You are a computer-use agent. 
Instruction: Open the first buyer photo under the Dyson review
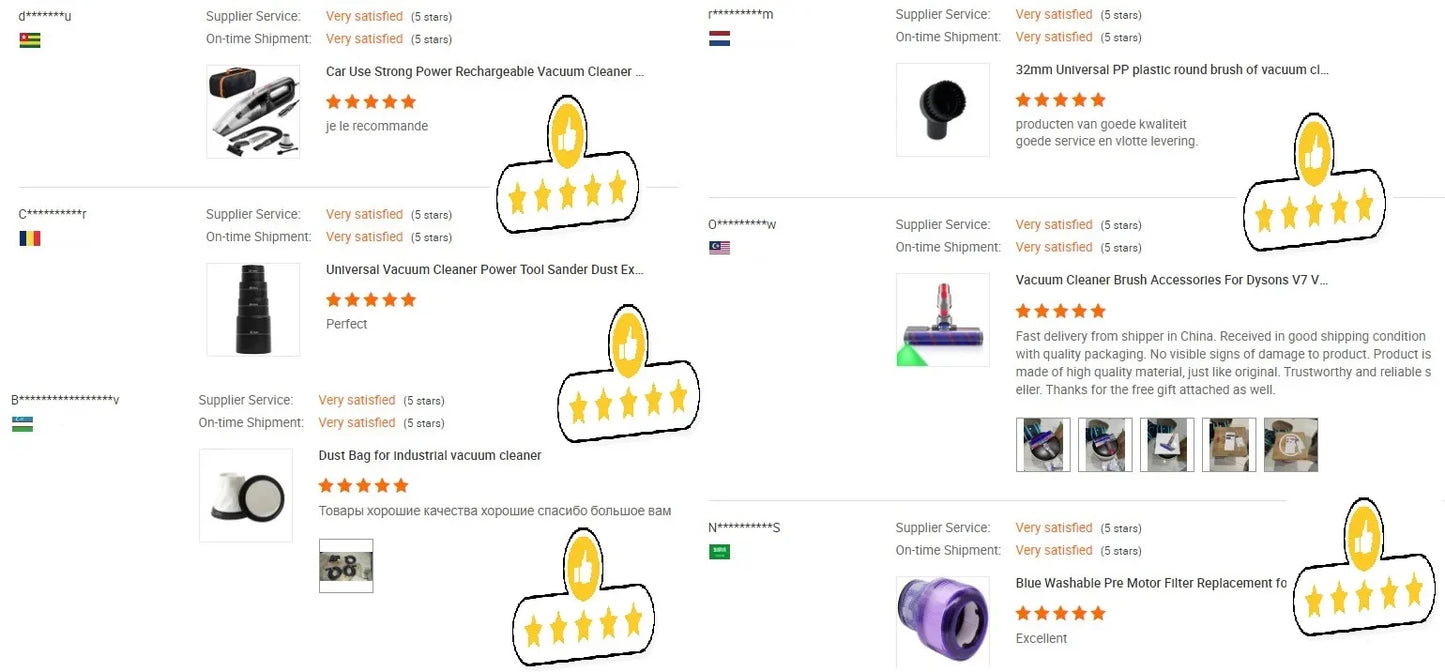pyautogui.click(x=1043, y=444)
